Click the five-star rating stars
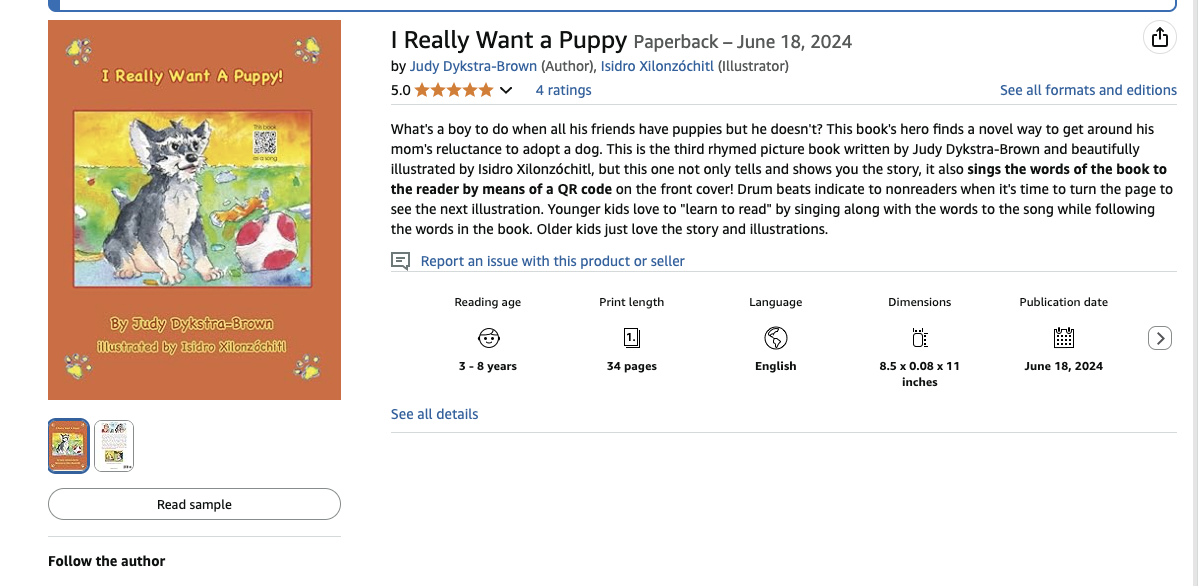Viewport: 1198px width, 586px height. point(454,90)
